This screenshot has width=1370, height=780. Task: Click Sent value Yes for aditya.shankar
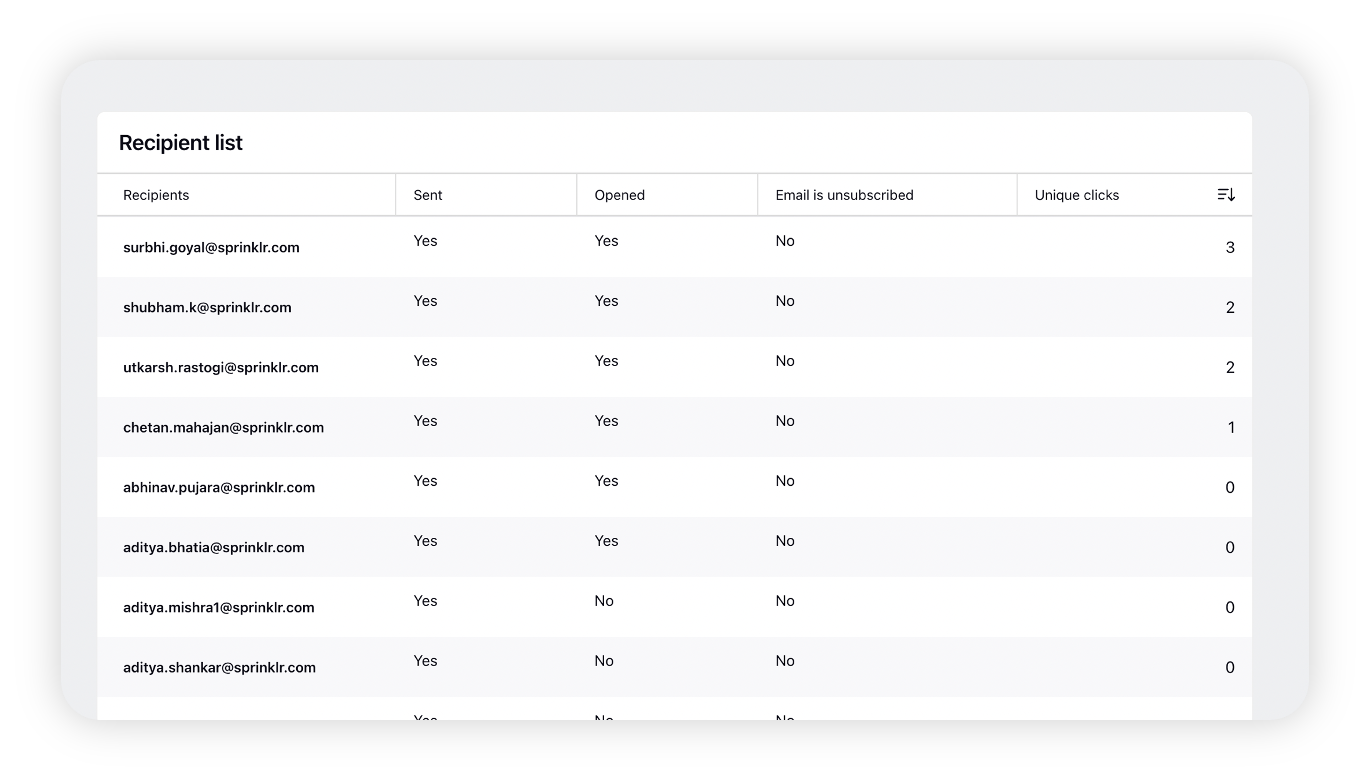click(425, 661)
